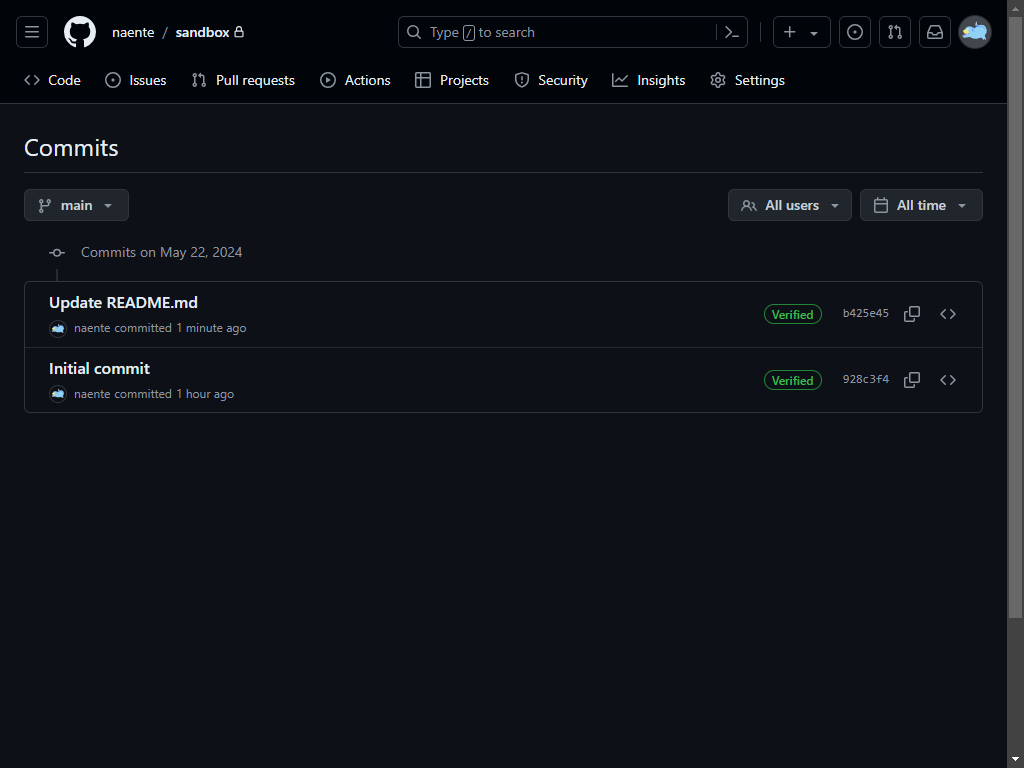
Task: Copy full SHA of the Initial commit
Action: tap(911, 379)
